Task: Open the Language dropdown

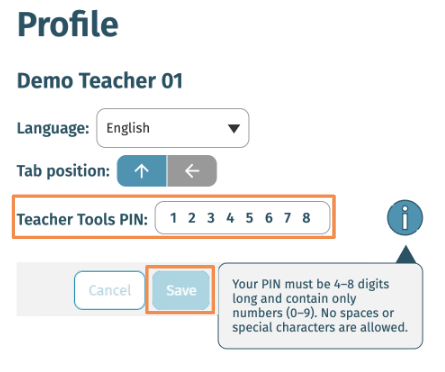Action: pyautogui.click(x=173, y=128)
